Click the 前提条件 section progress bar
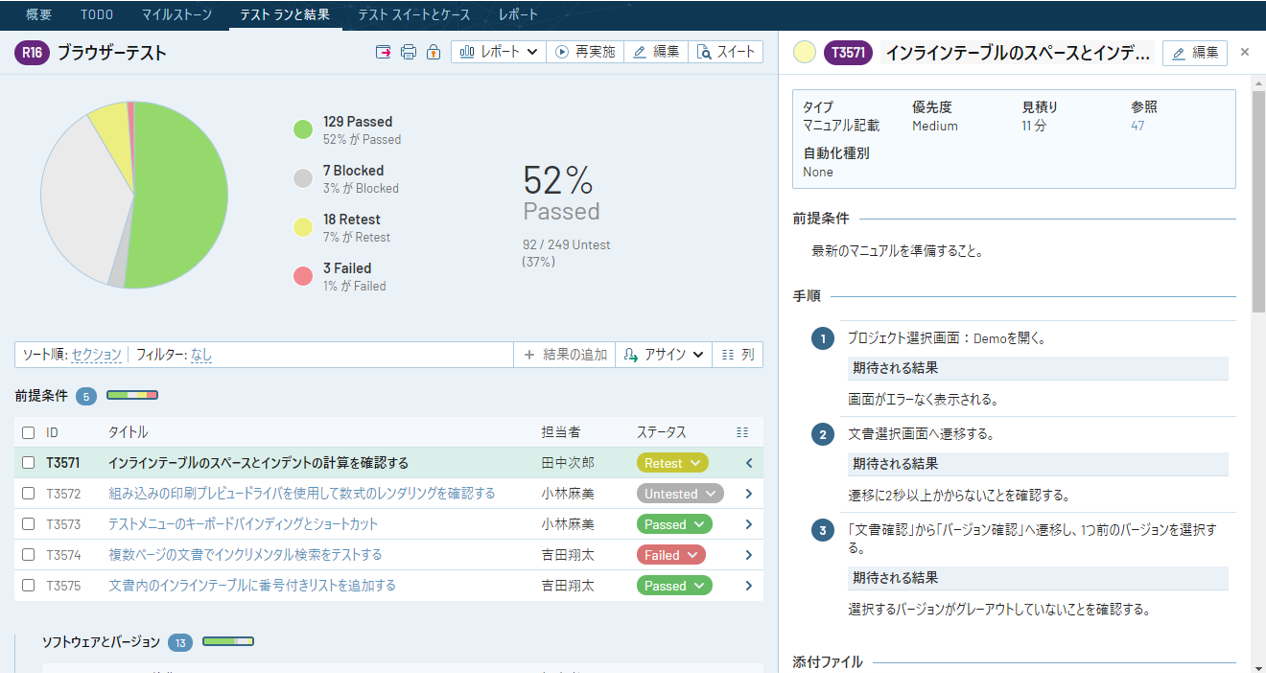 132,396
